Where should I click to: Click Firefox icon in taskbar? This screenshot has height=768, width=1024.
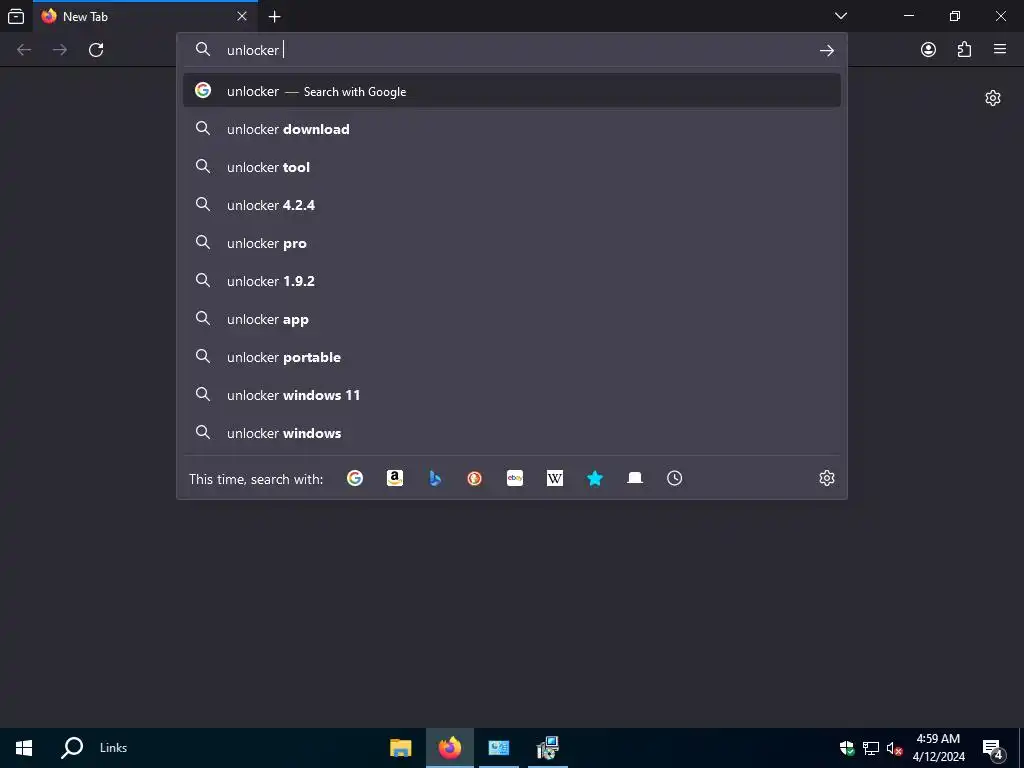449,748
